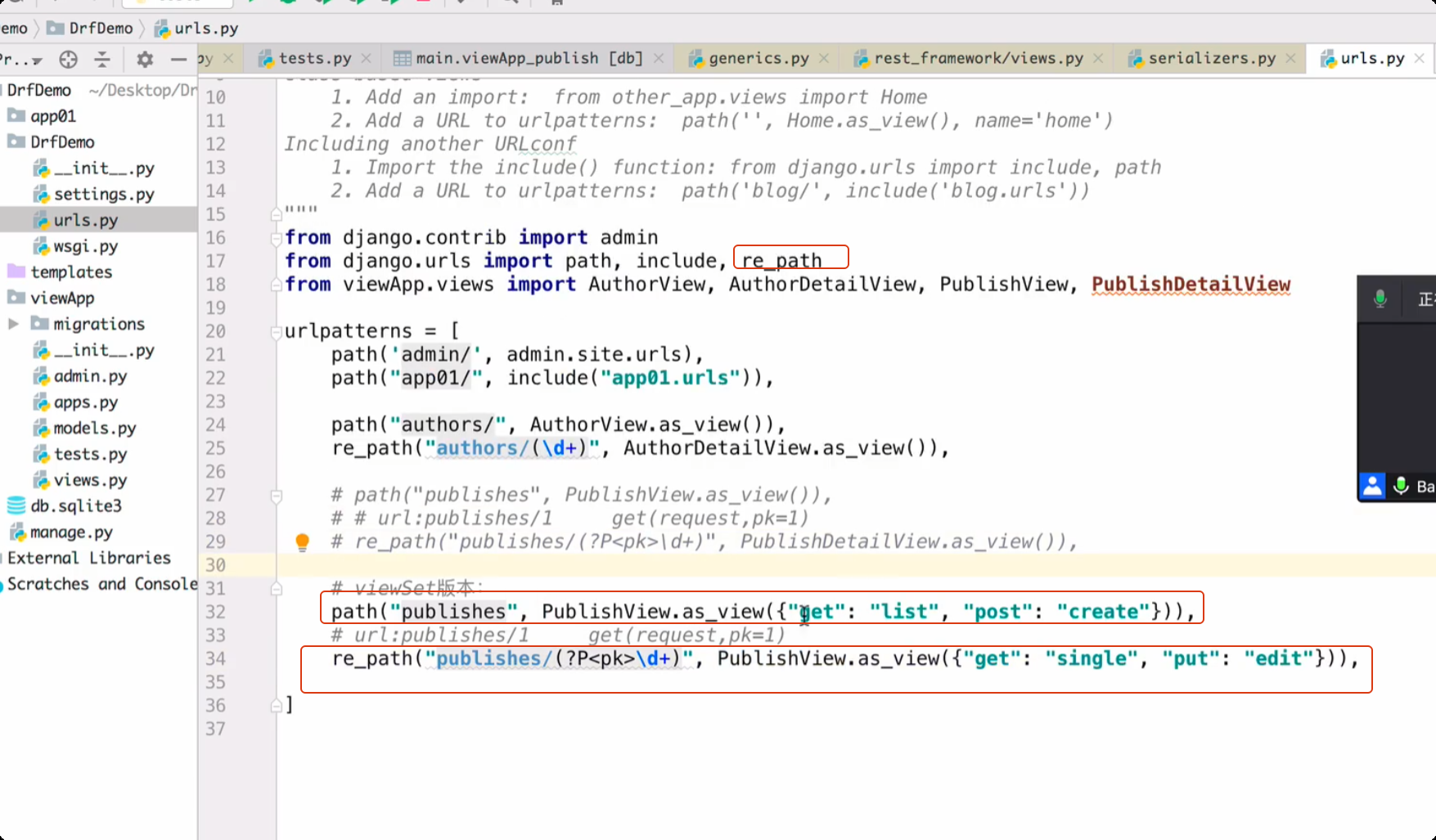Click the blue participant icon in meeting overlay
The image size is (1436, 840).
[1372, 486]
